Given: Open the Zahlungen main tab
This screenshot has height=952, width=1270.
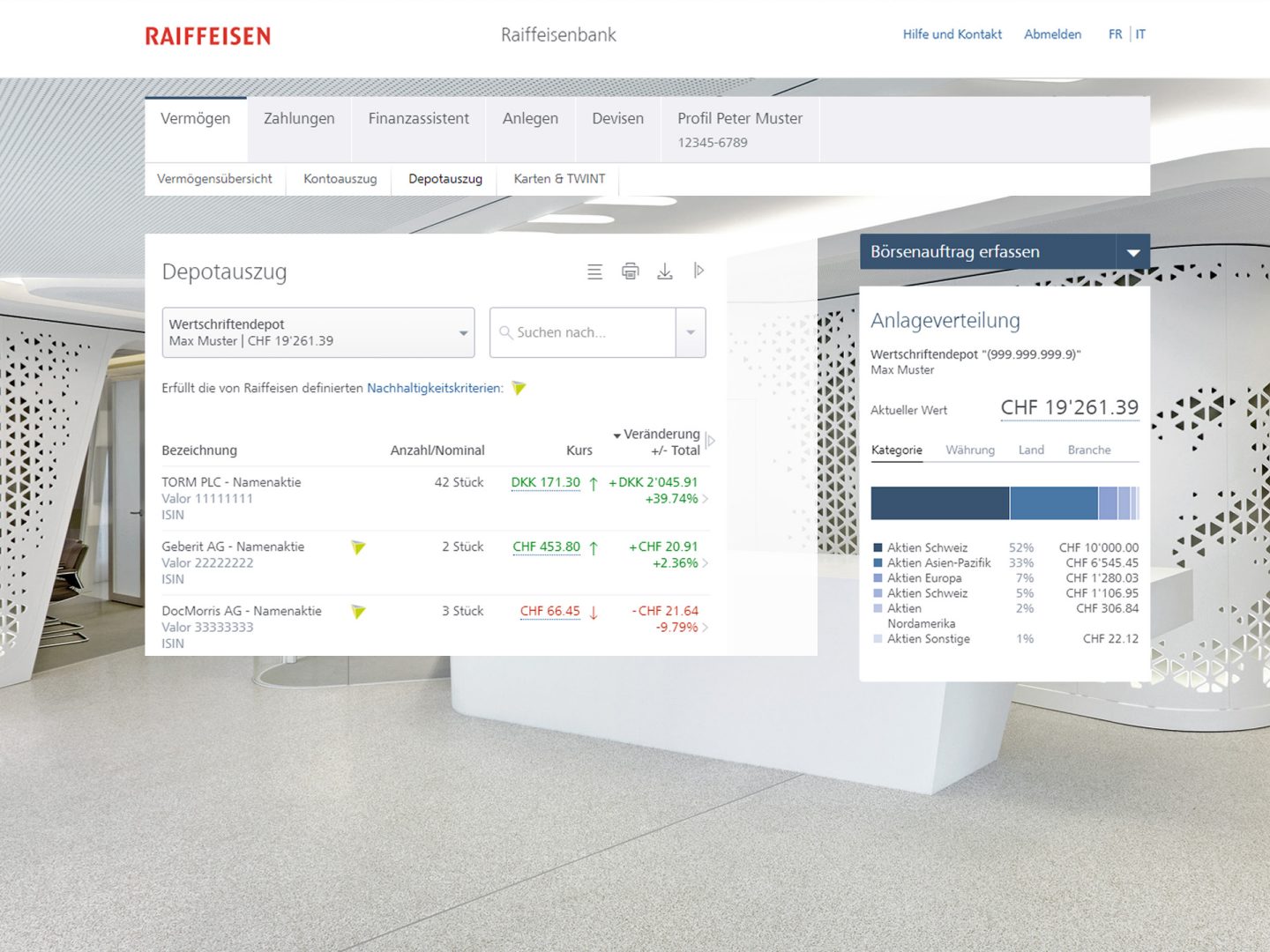Looking at the screenshot, I should [299, 119].
